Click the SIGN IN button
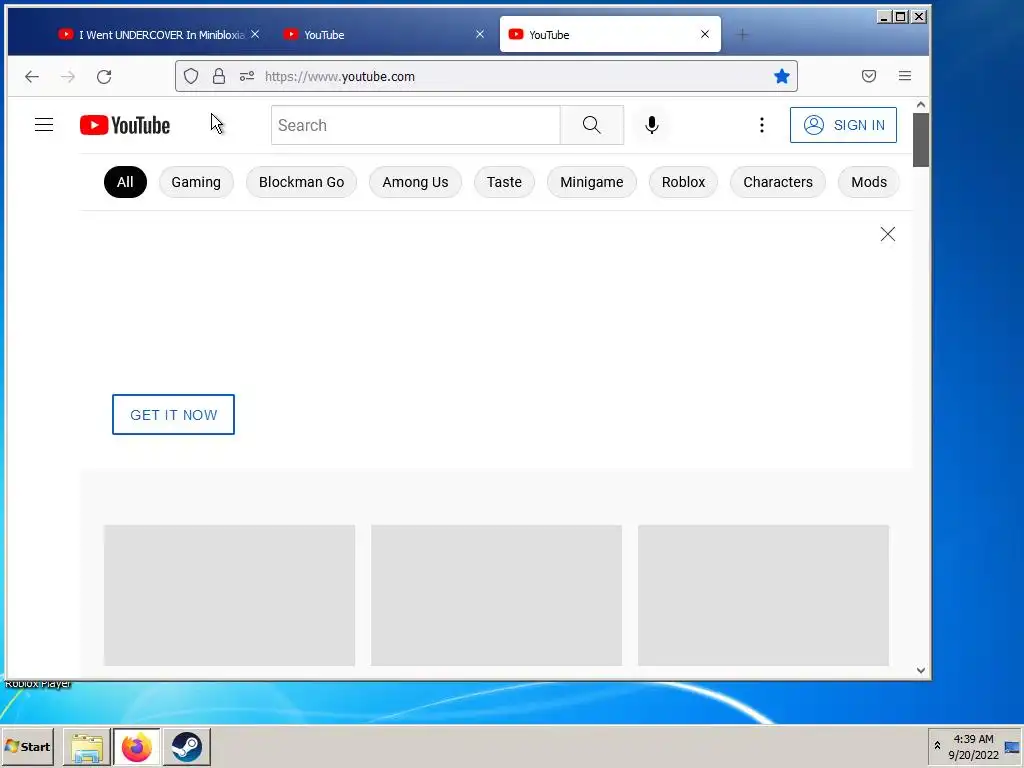Image resolution: width=1024 pixels, height=768 pixels. pyautogui.click(x=843, y=125)
